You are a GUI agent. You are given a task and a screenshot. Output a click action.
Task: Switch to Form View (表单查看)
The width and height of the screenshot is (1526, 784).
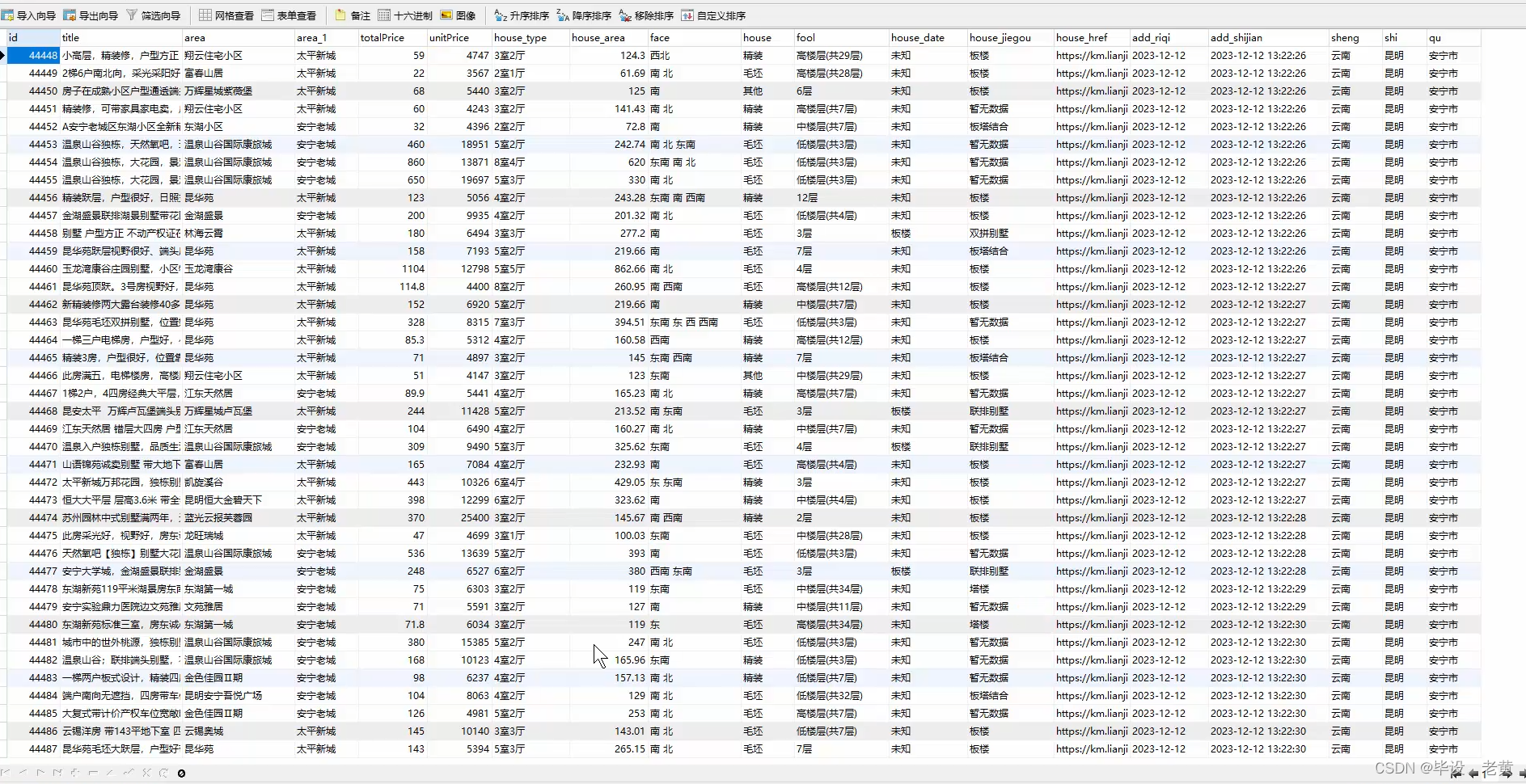click(289, 15)
